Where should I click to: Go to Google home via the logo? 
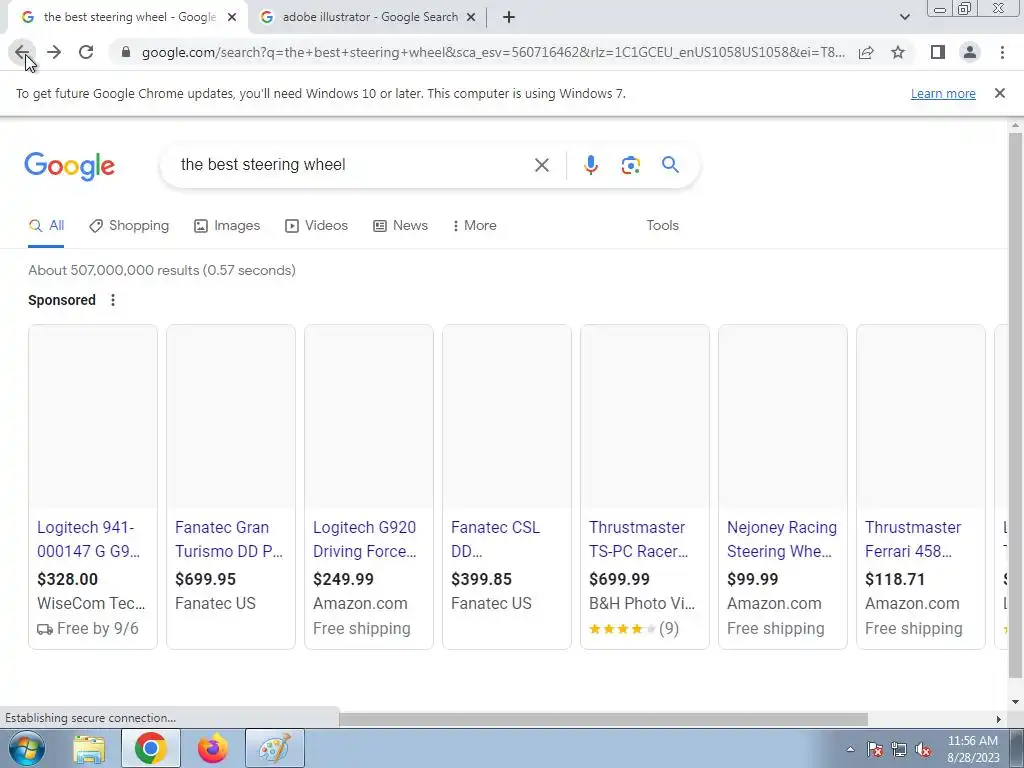click(x=69, y=166)
